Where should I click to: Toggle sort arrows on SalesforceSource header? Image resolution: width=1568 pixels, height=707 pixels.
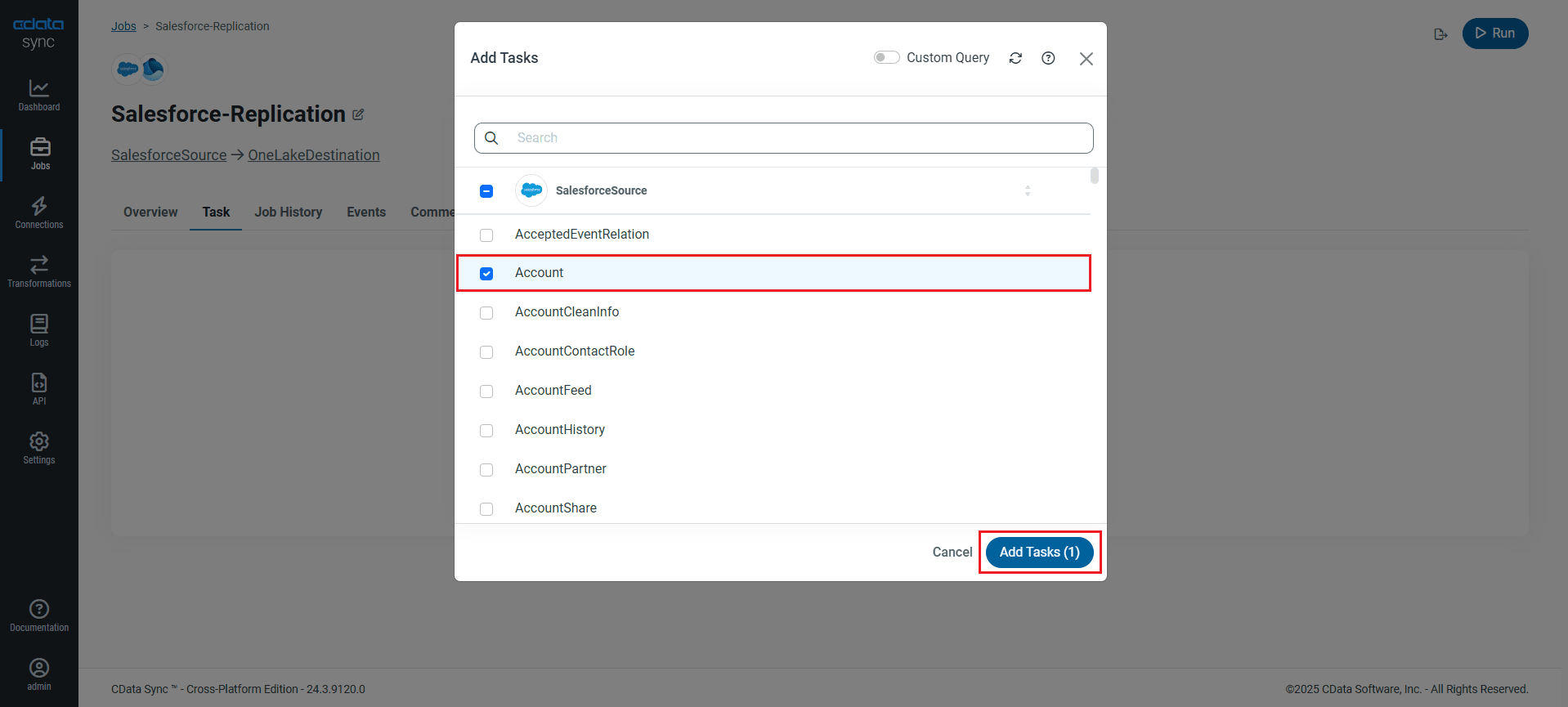coord(1028,190)
